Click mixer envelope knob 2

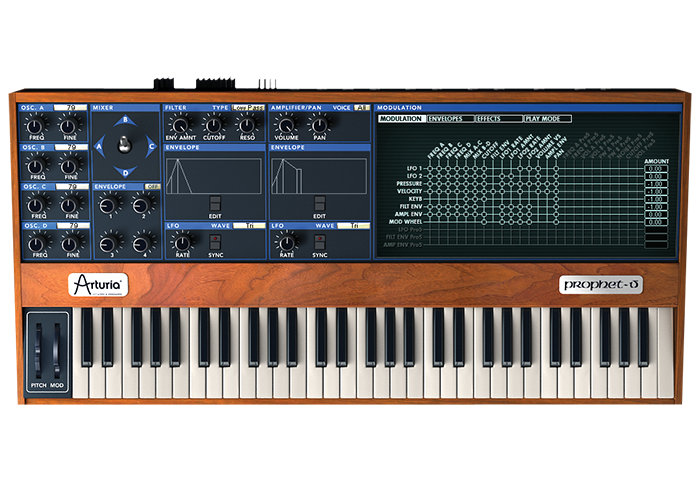click(142, 205)
